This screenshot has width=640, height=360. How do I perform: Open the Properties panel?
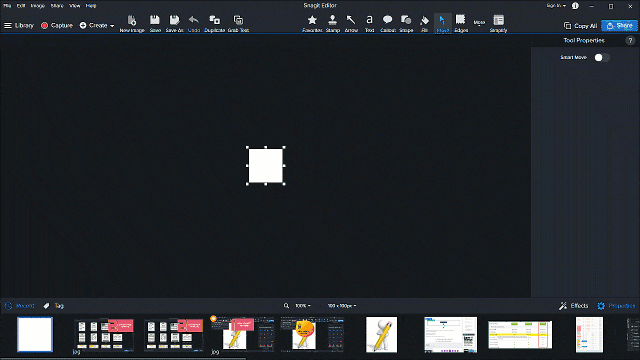point(616,306)
